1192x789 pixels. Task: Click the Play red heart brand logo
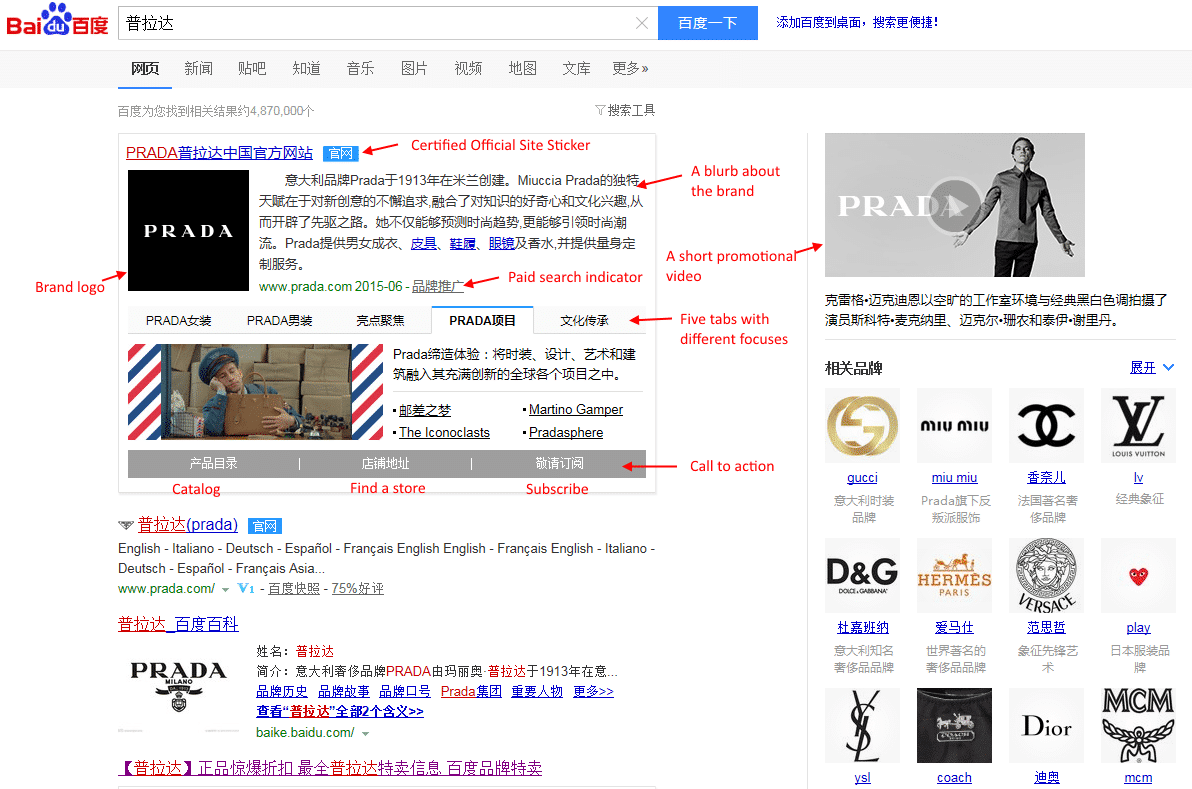click(1138, 575)
